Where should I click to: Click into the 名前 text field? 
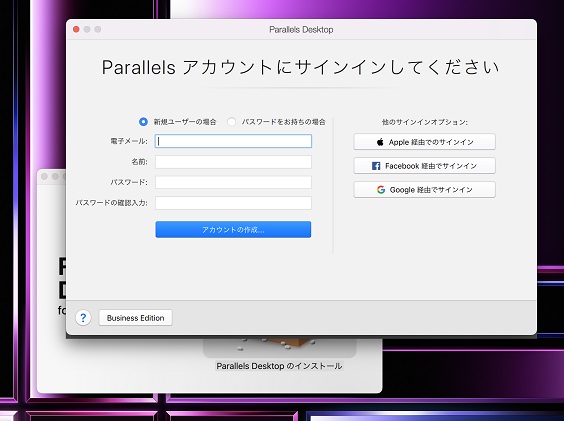[x=233, y=162]
